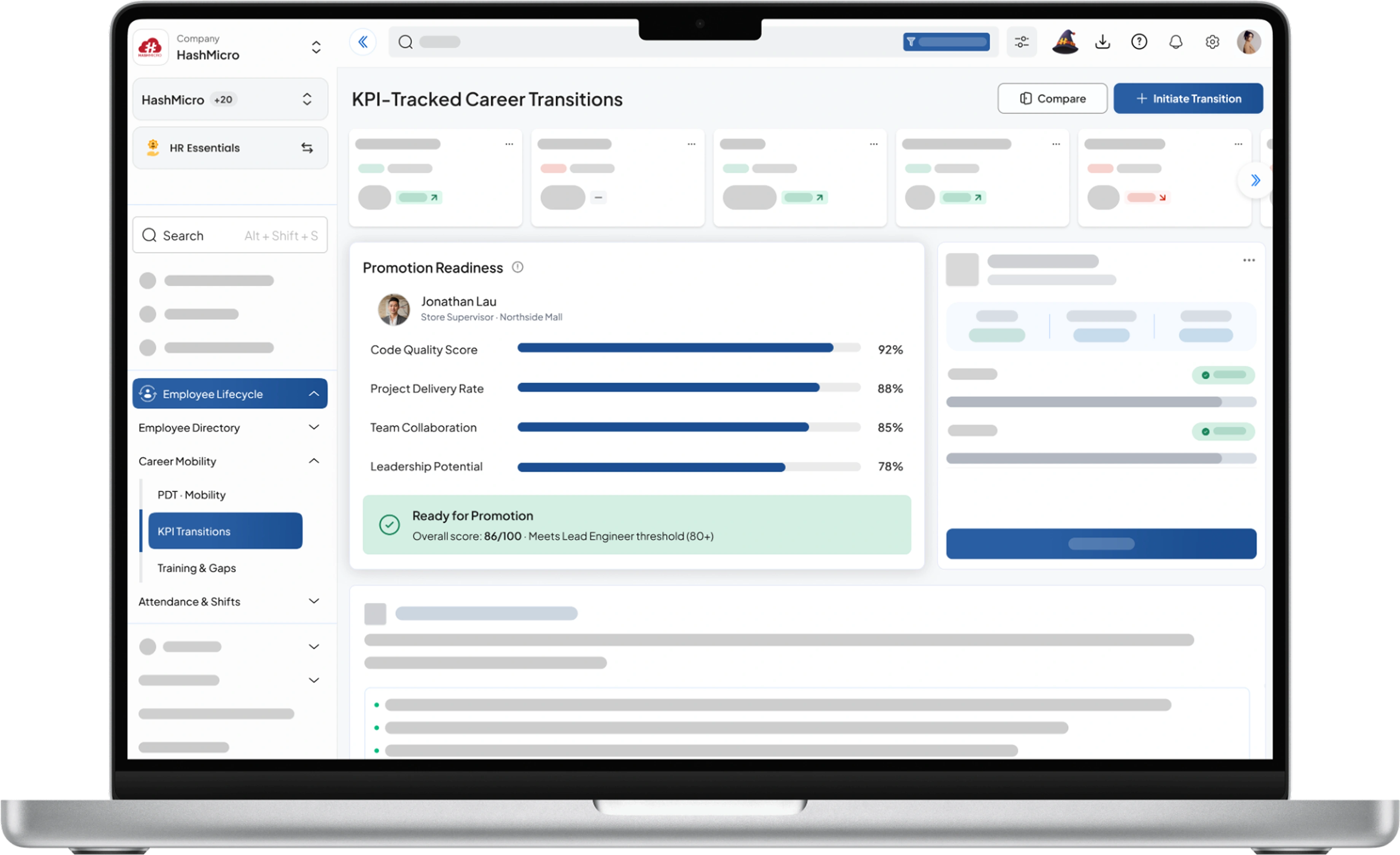
Task: Click the KPI-Tracked Career Transitions title
Action: [x=487, y=99]
